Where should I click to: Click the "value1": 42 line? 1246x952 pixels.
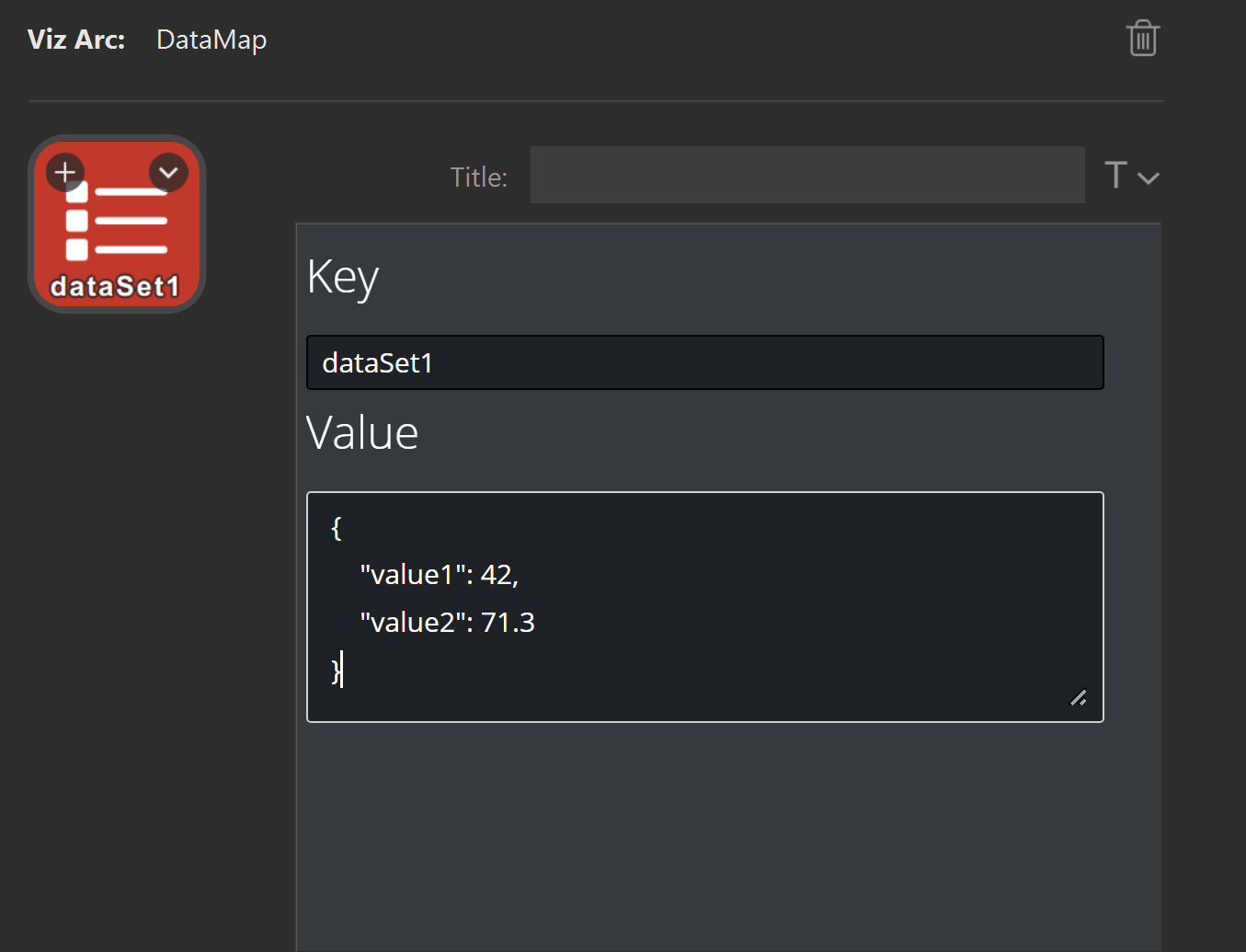(440, 575)
